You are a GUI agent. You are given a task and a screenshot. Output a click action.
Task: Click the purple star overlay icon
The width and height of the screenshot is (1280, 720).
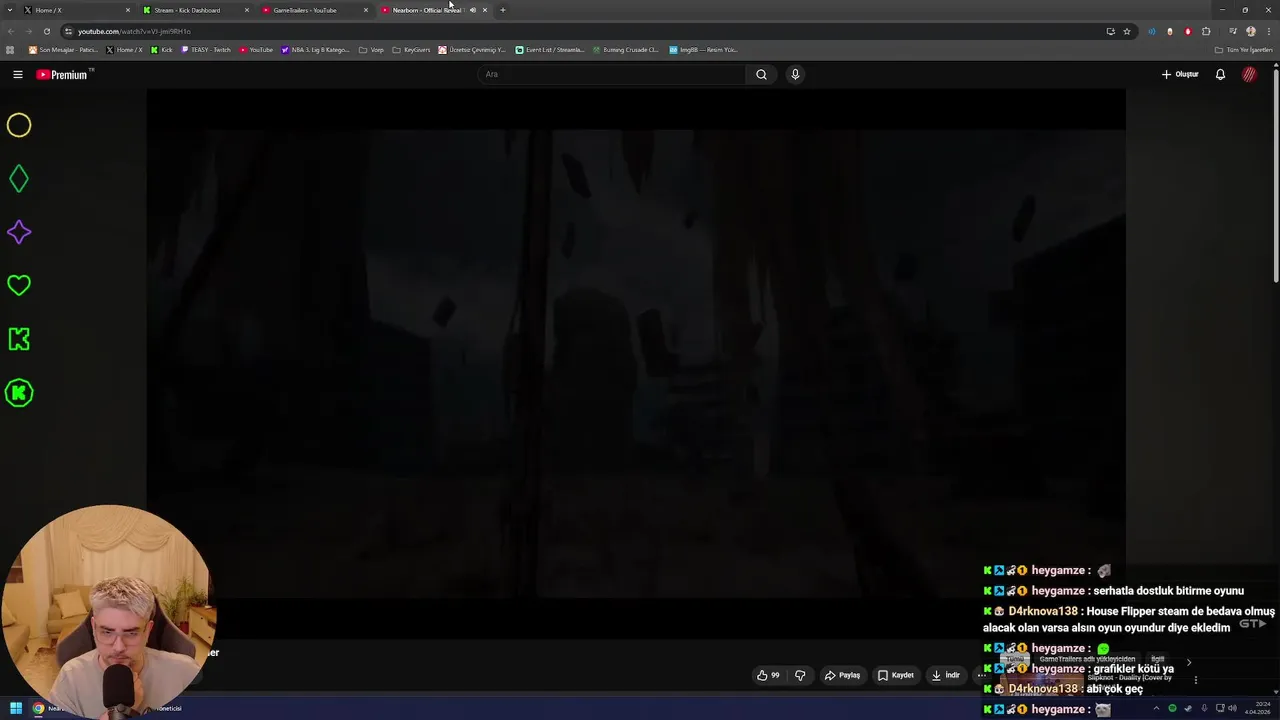pos(19,232)
